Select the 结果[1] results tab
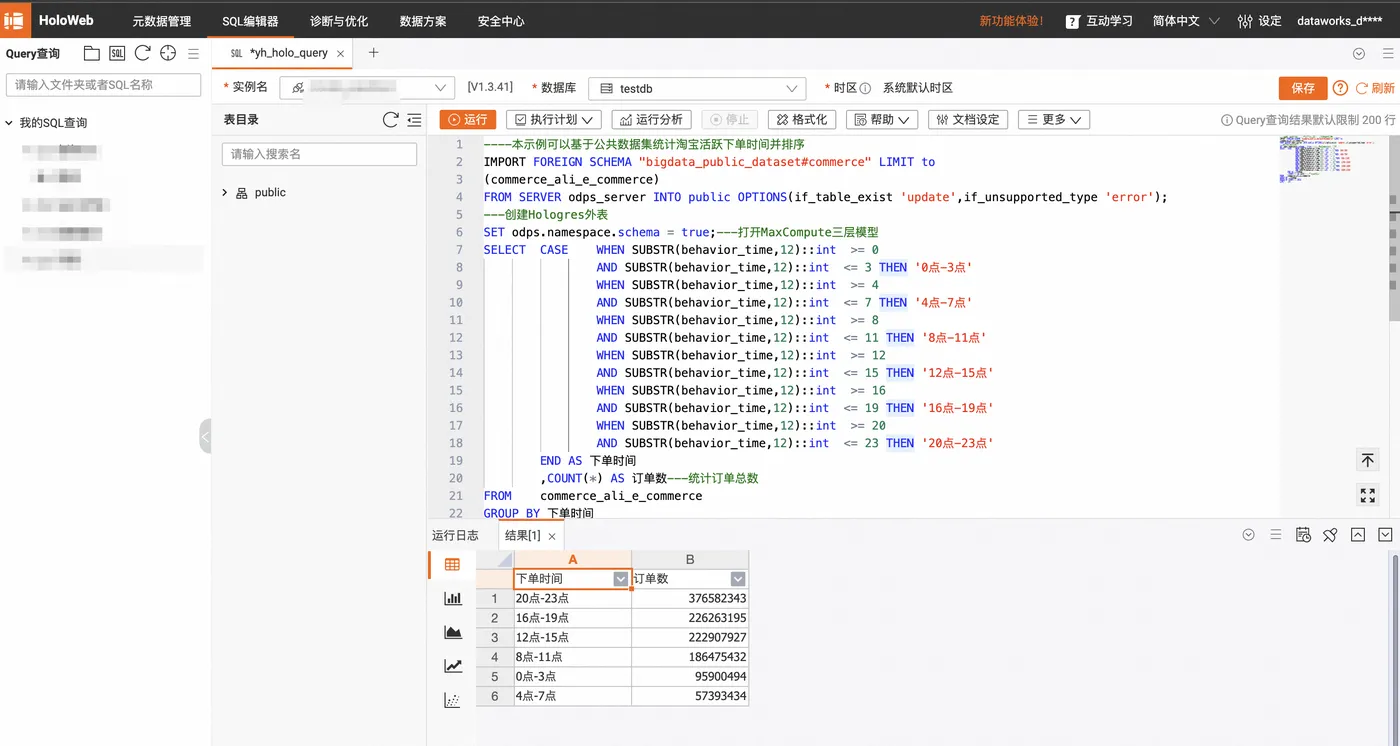The height and width of the screenshot is (746, 1400). point(523,535)
